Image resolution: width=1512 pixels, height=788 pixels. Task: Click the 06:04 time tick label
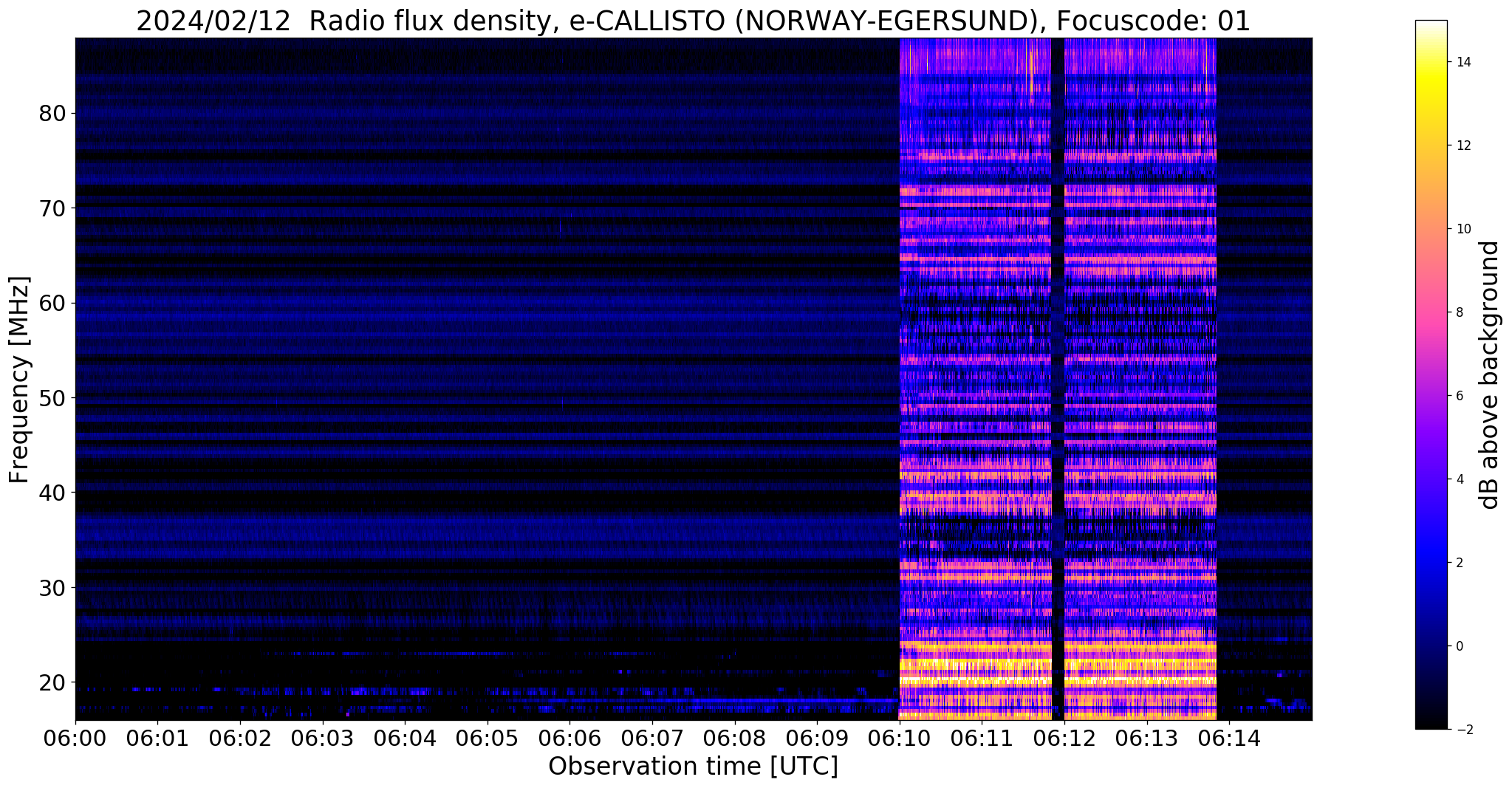405,737
